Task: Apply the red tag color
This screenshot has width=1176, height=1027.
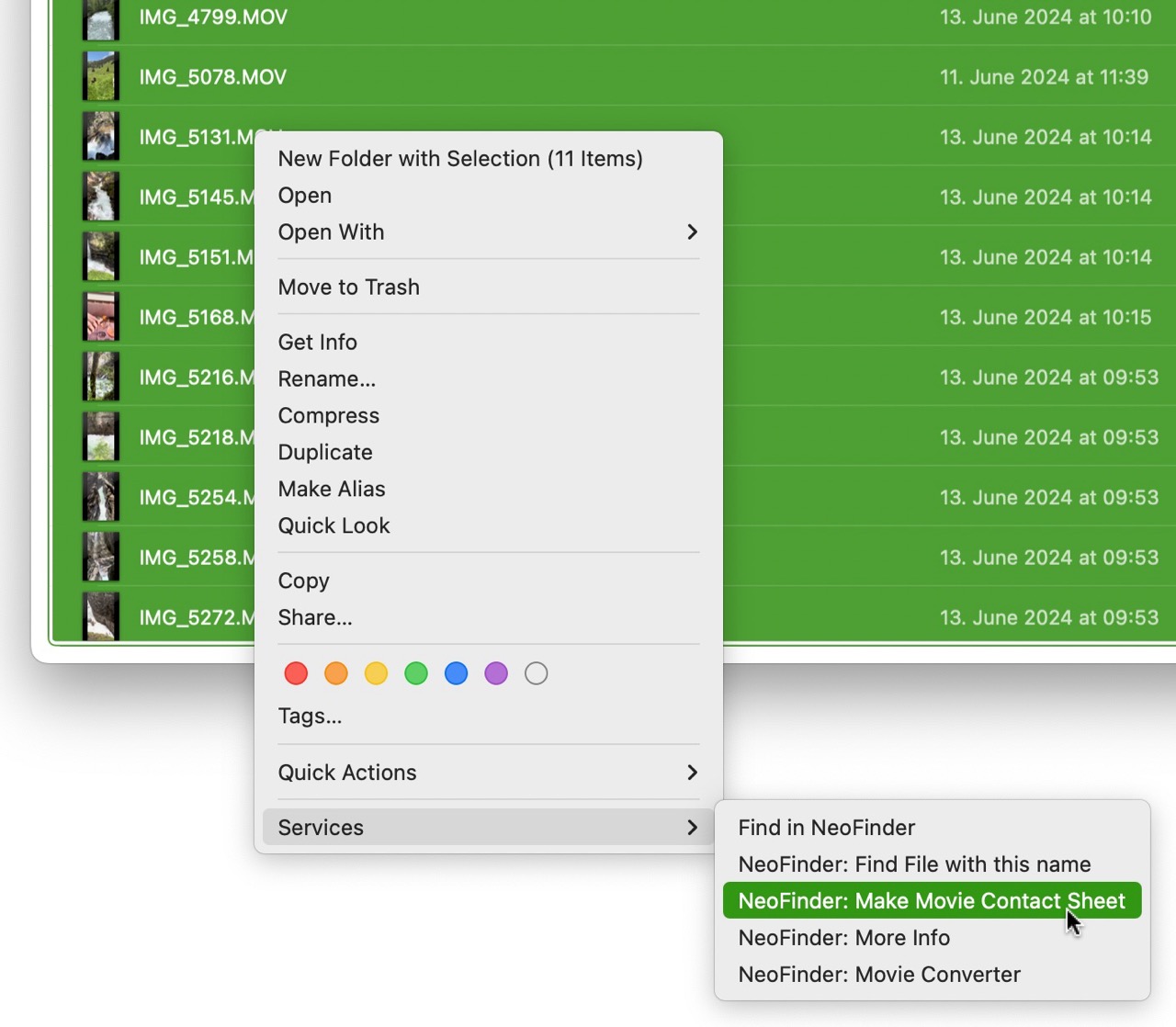Action: pos(296,673)
